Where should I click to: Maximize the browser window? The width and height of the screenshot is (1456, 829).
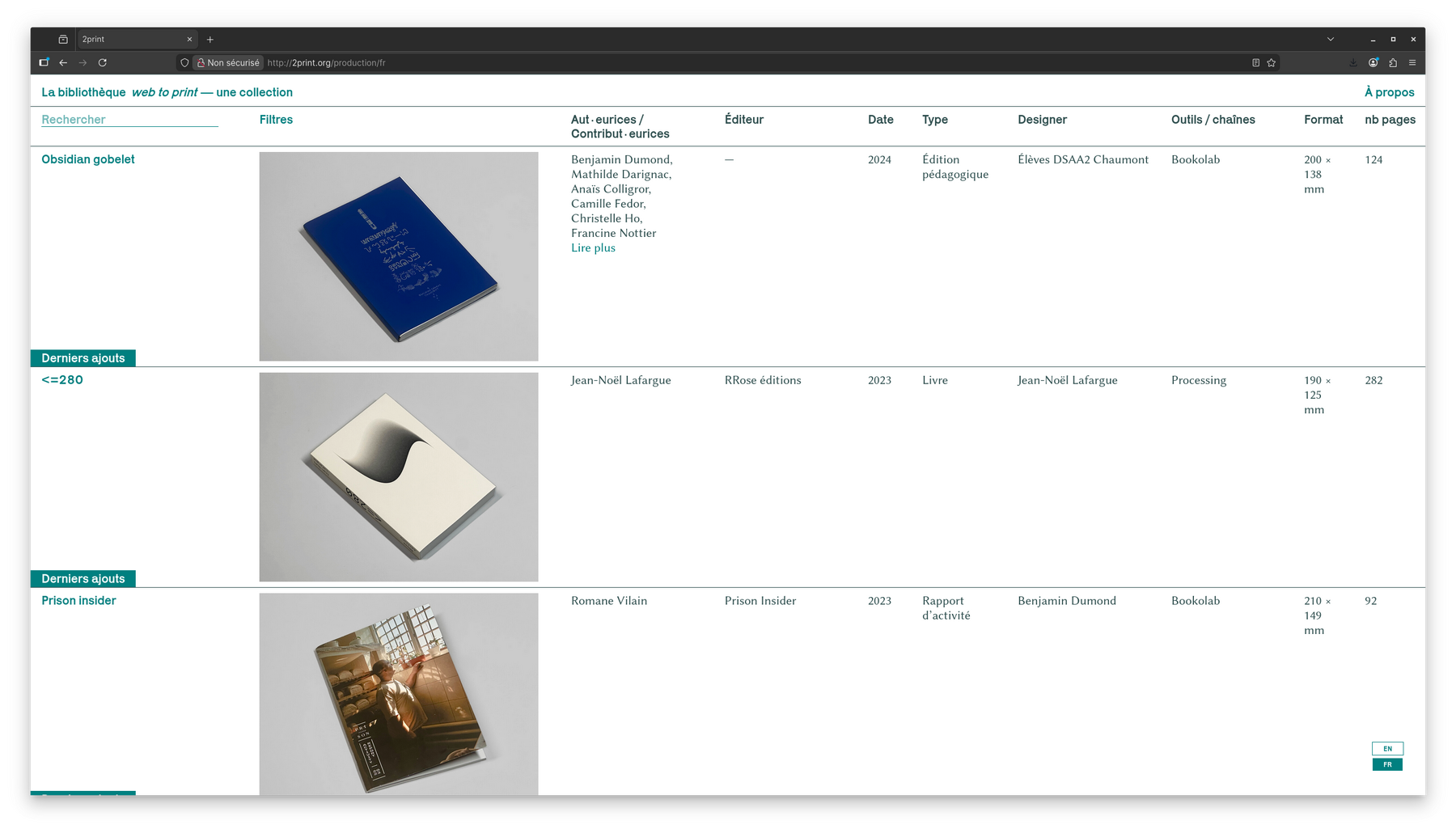point(1393,39)
